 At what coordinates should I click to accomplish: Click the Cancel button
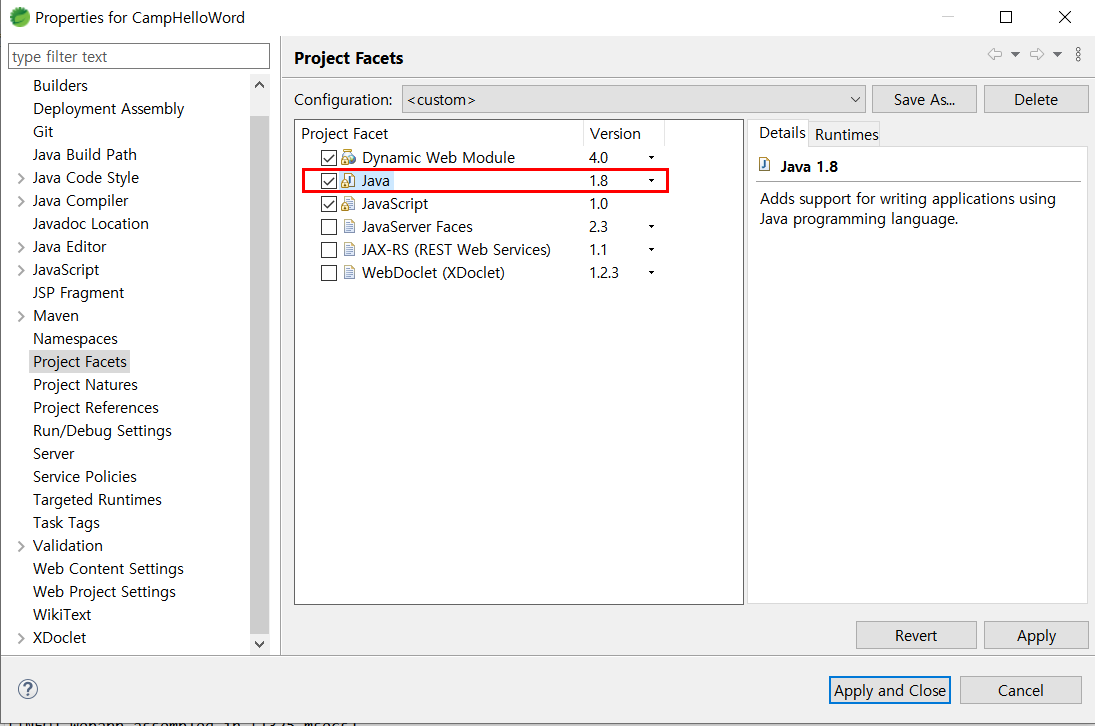1020,690
